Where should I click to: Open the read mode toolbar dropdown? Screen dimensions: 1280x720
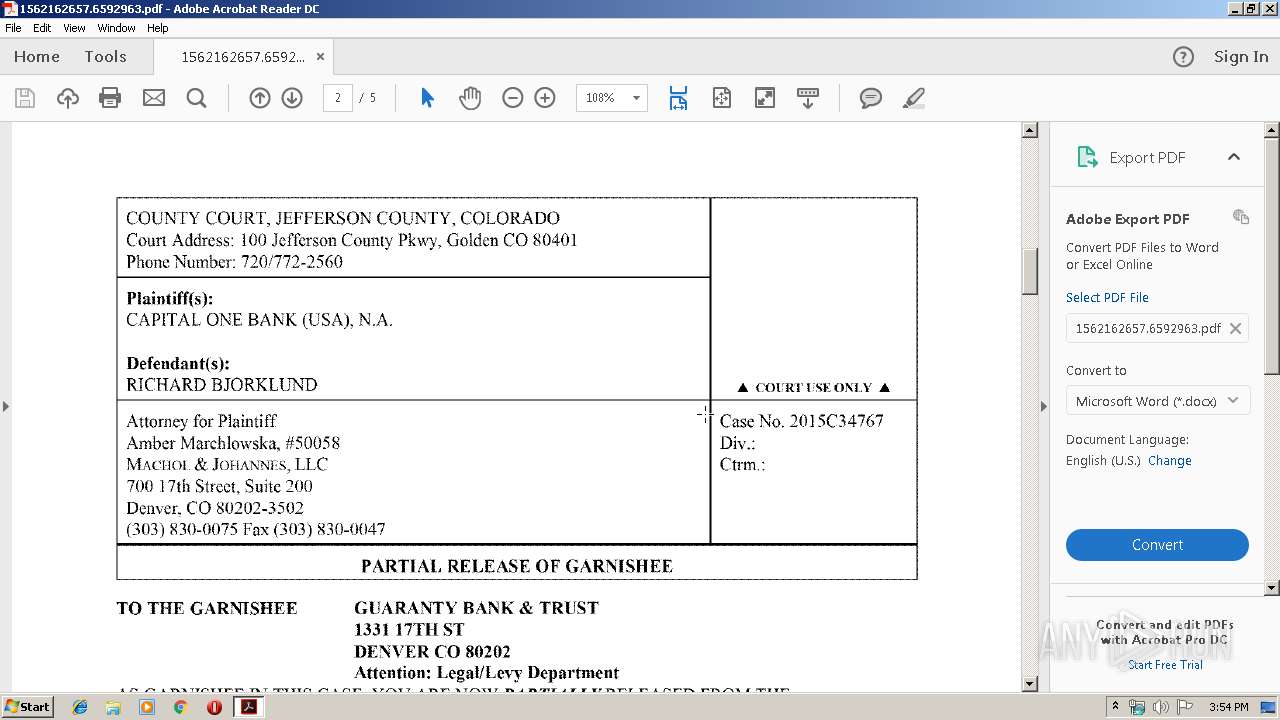[x=808, y=98]
